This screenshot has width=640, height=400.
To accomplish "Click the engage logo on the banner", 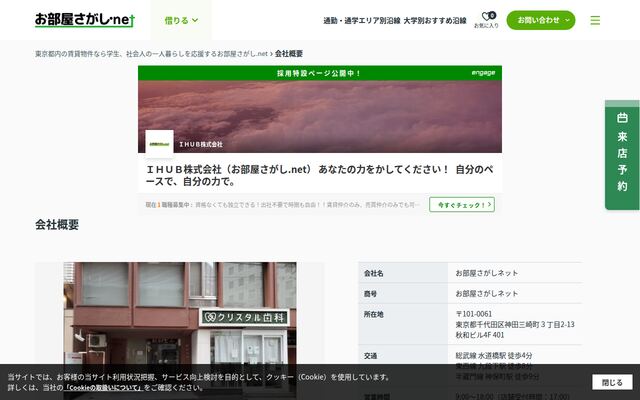I will (483, 73).
